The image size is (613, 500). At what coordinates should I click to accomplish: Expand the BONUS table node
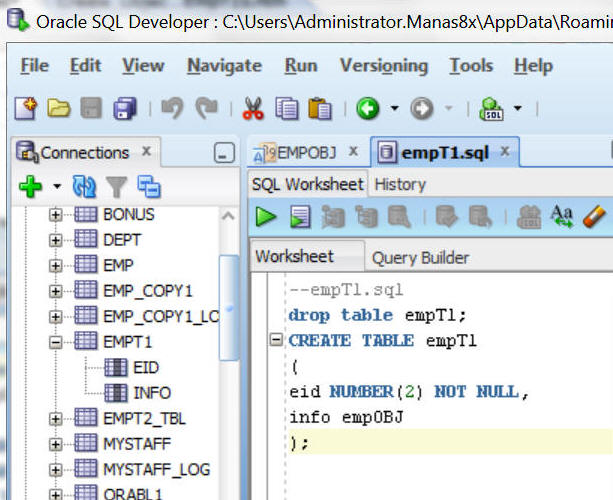(x=56, y=215)
